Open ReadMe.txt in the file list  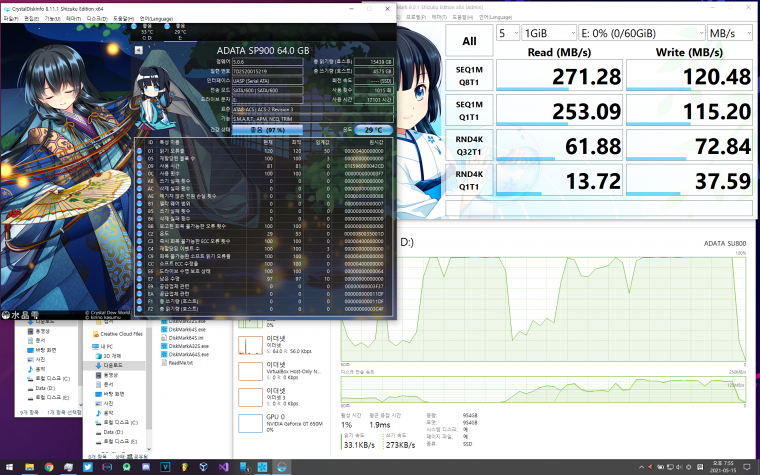point(177,363)
